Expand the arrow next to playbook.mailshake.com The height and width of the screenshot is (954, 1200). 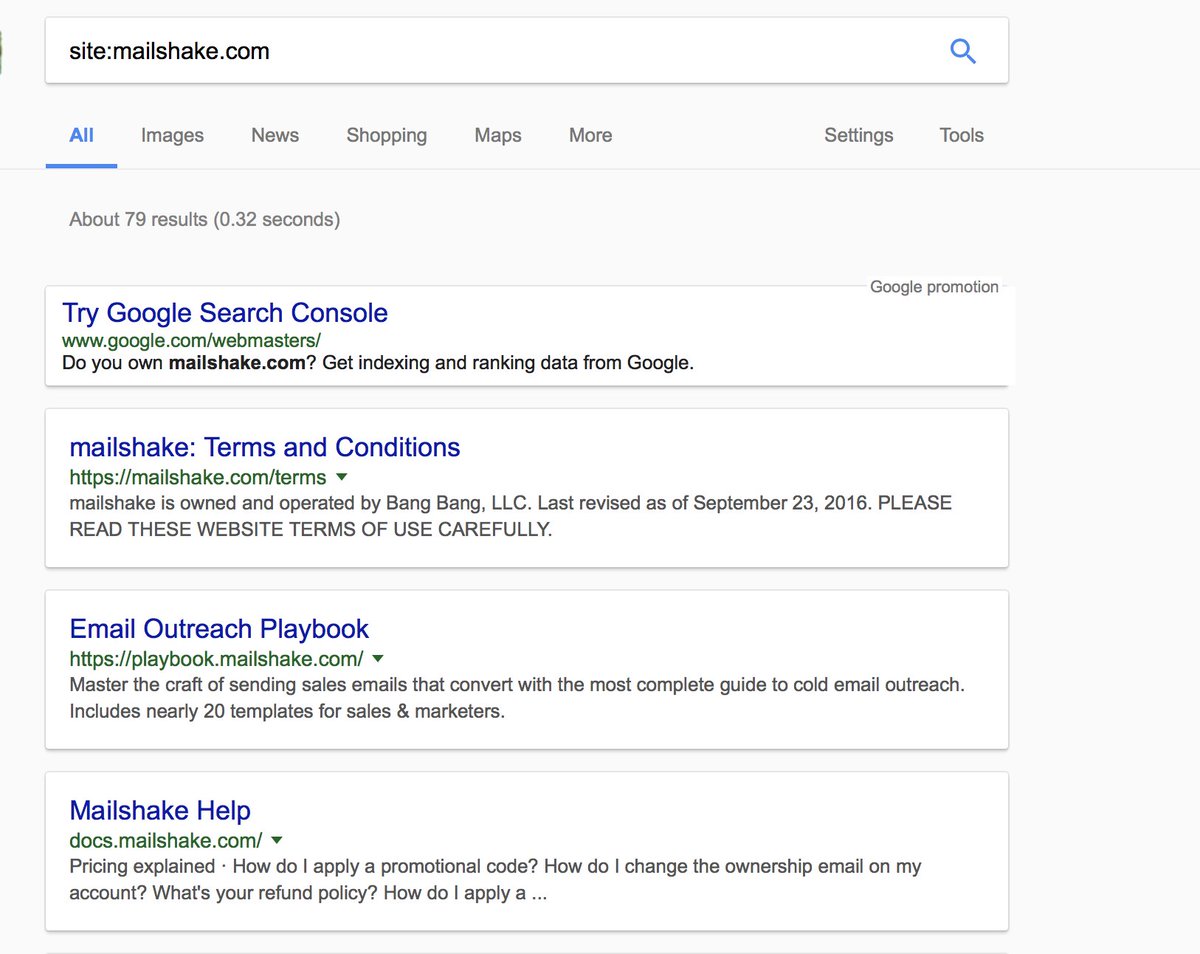pyautogui.click(x=378, y=659)
